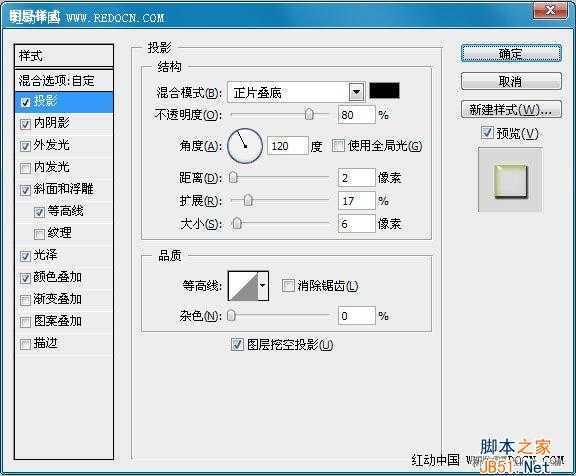Enable the 描边 stroke checkbox
Viewport: 576px width, 476px height.
(x=25, y=344)
